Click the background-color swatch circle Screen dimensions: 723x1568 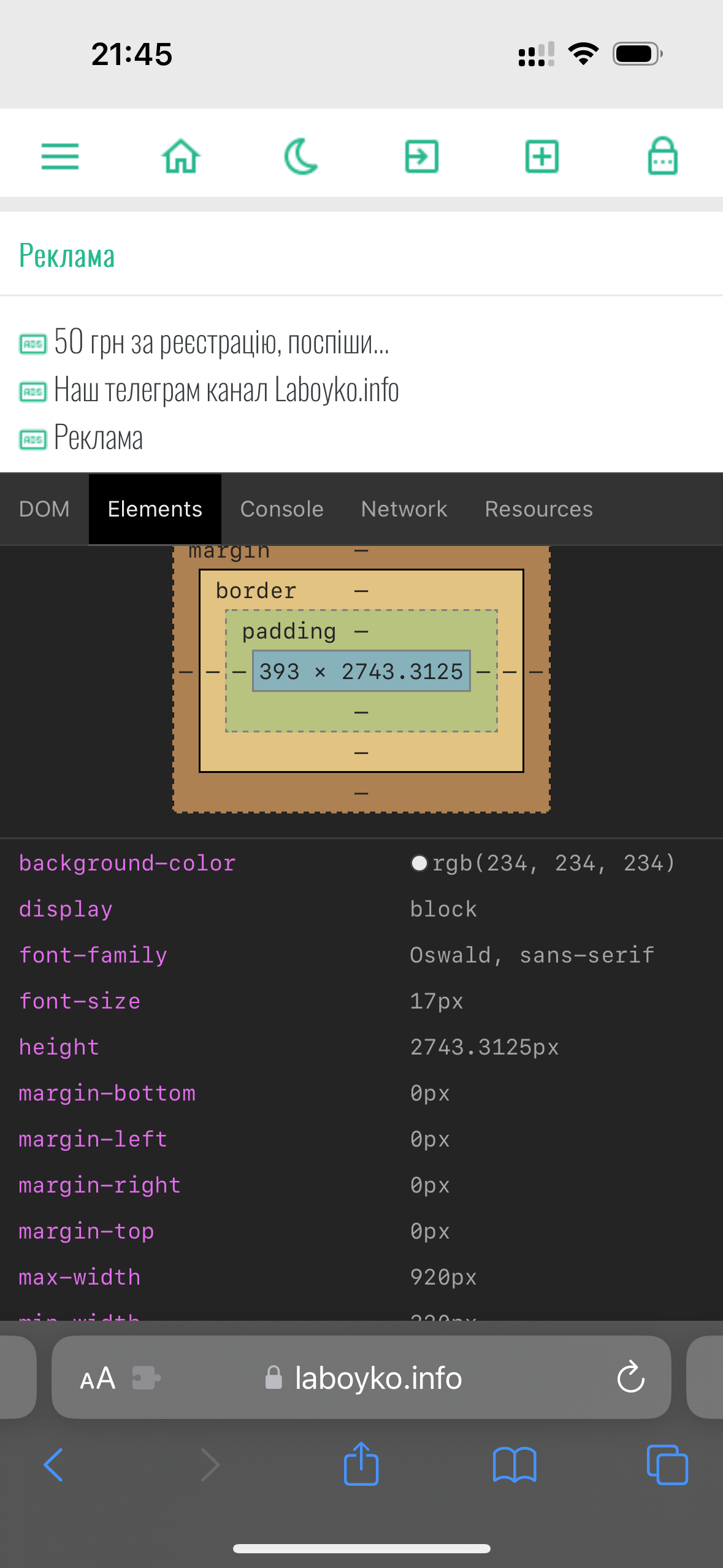pyautogui.click(x=419, y=863)
